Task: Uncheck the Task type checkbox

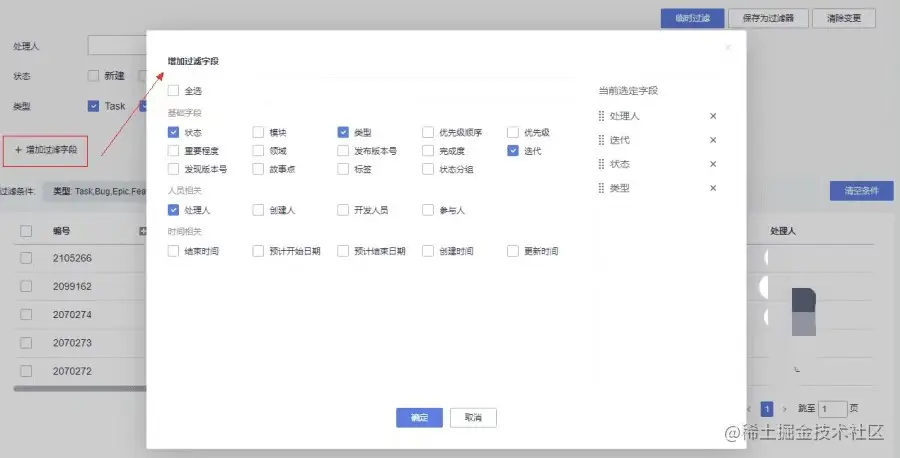Action: [93, 106]
